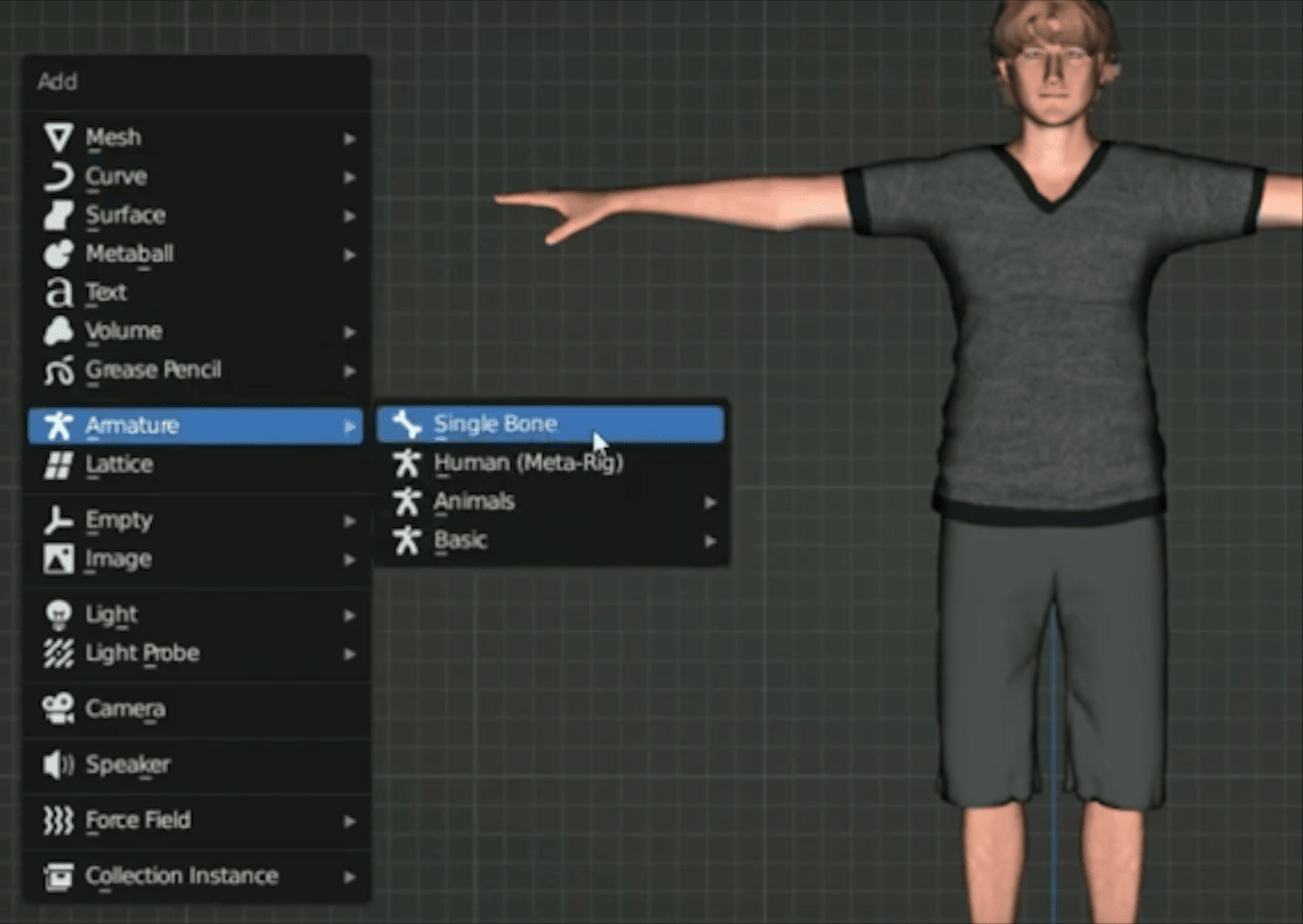The width and height of the screenshot is (1303, 924).
Task: Click the Single Bone bone icon
Action: (407, 423)
